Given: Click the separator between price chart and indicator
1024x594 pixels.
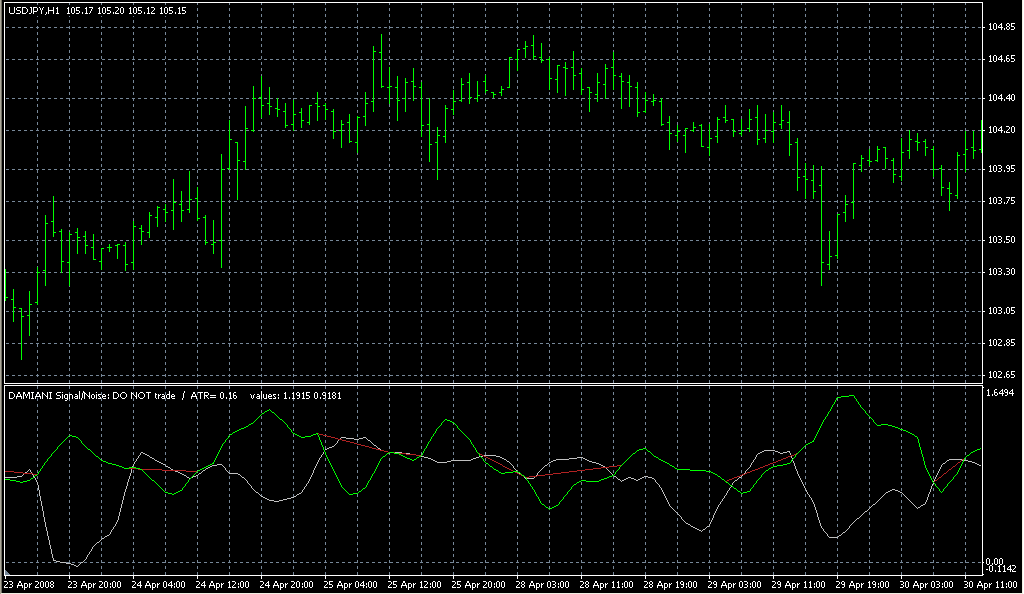Looking at the screenshot, I should pos(490,384).
